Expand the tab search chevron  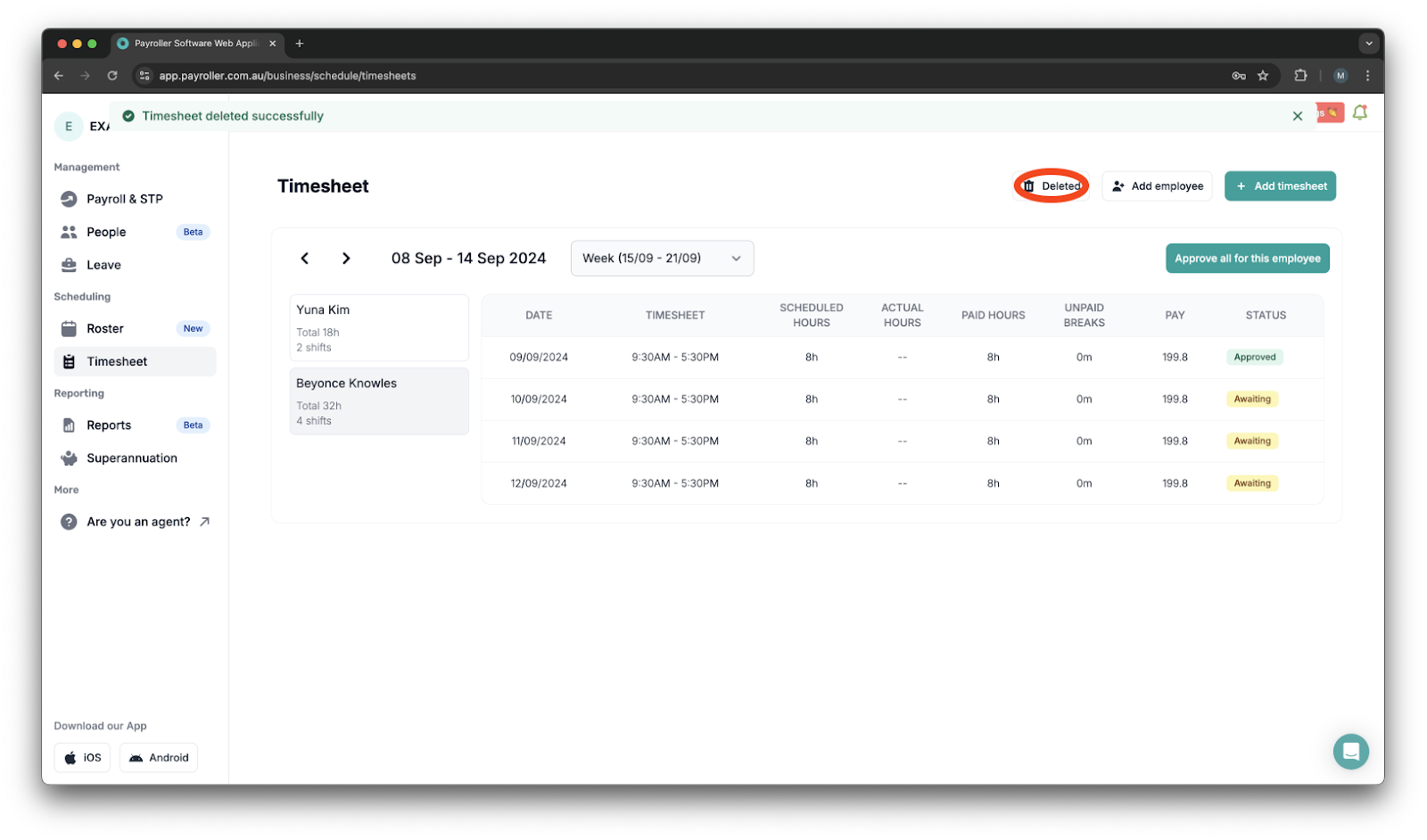pyautogui.click(x=1368, y=43)
